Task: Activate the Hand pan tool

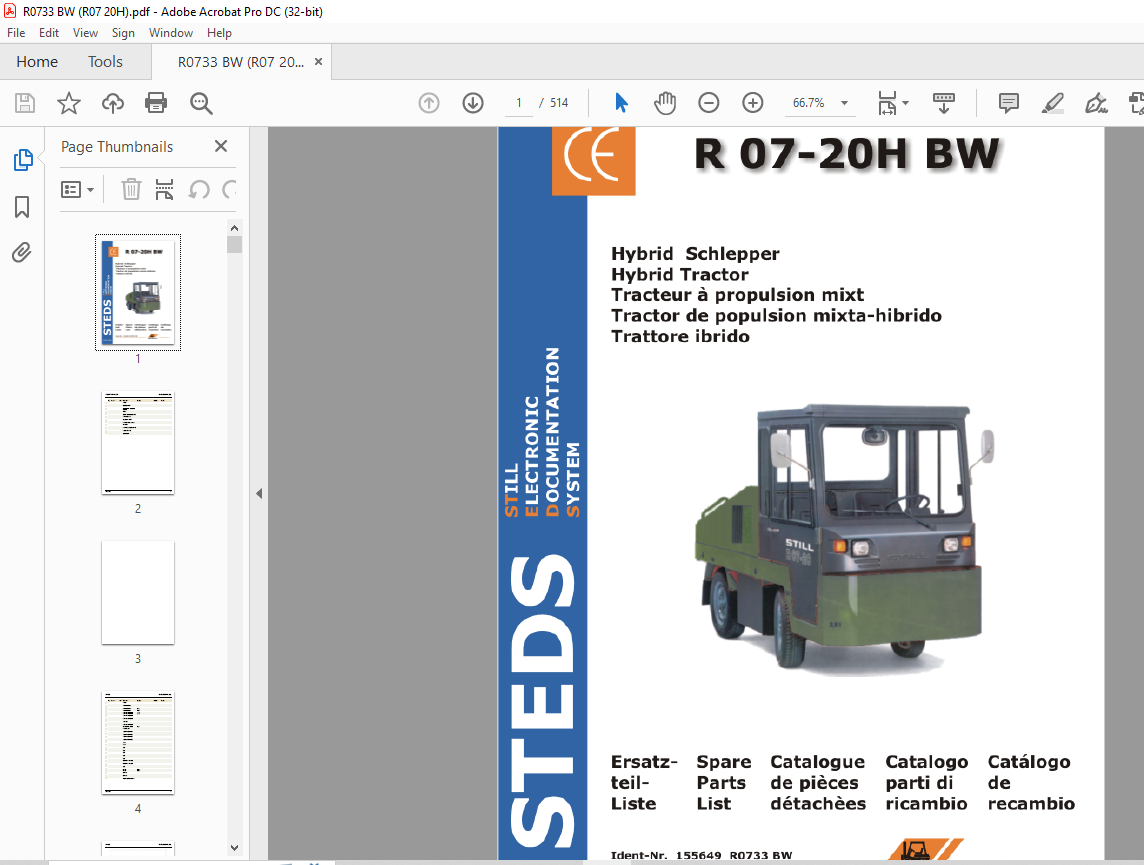Action: [665, 103]
